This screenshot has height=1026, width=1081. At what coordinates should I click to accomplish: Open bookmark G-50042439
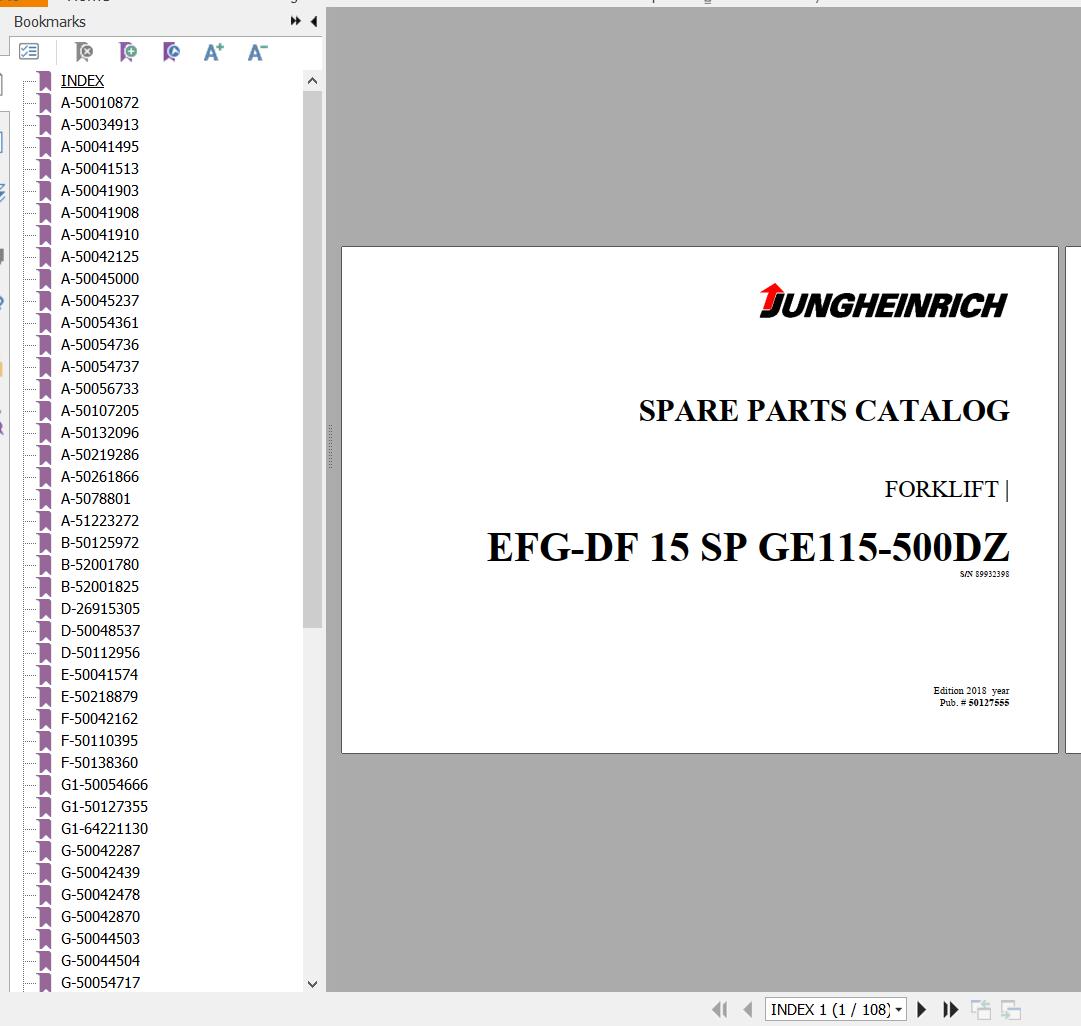(101, 874)
